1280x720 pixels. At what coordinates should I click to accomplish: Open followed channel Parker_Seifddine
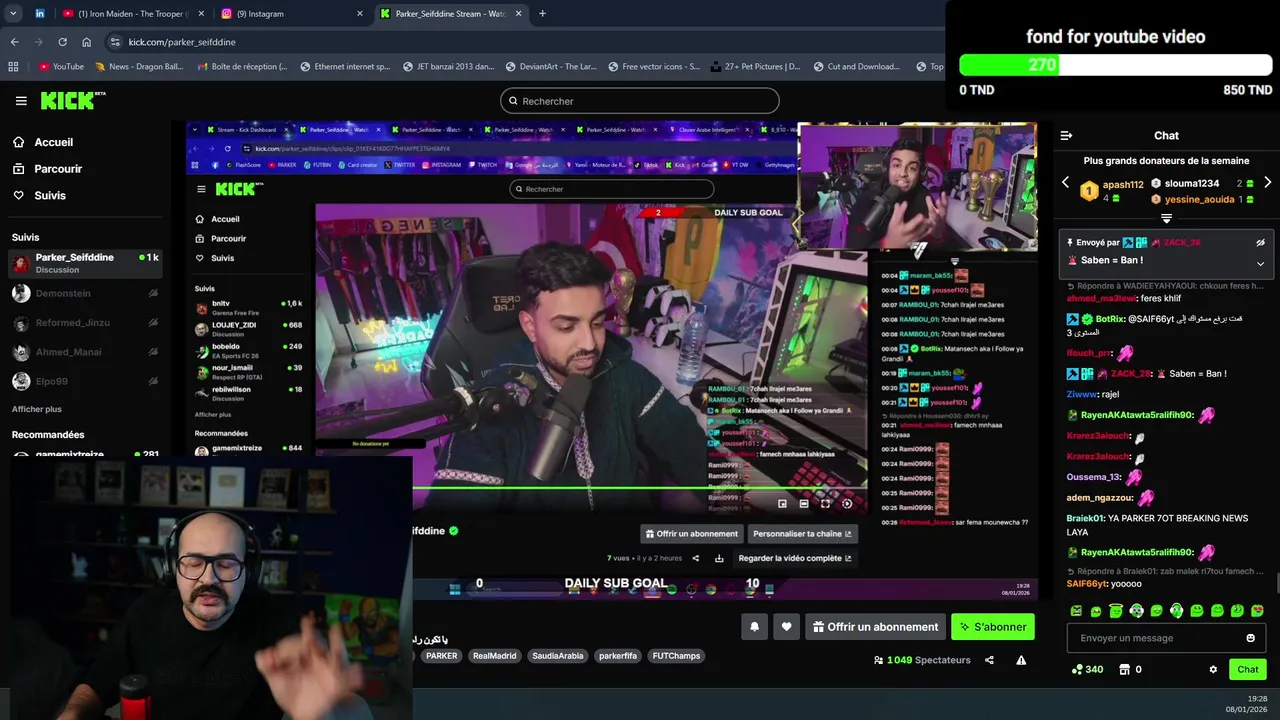pyautogui.click(x=84, y=263)
